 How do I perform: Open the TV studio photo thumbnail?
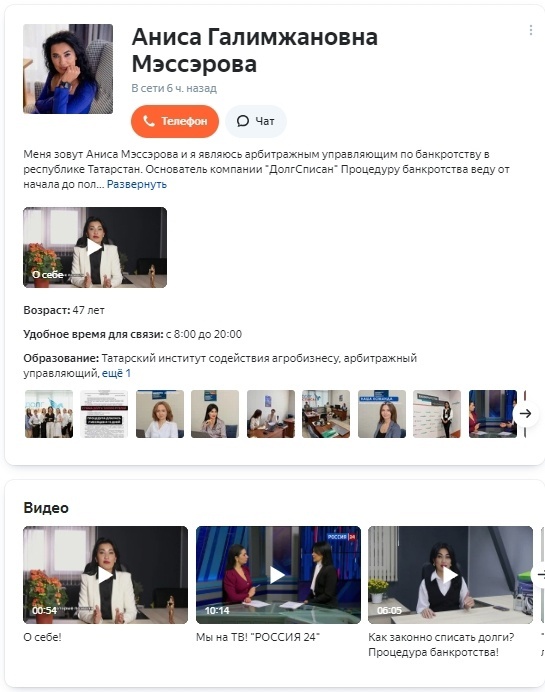pos(492,414)
